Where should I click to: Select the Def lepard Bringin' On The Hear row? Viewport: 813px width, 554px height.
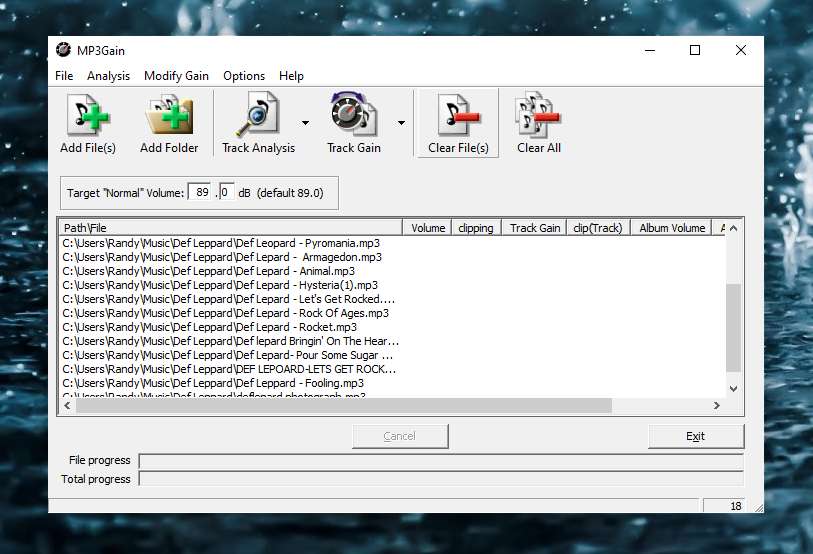point(231,341)
